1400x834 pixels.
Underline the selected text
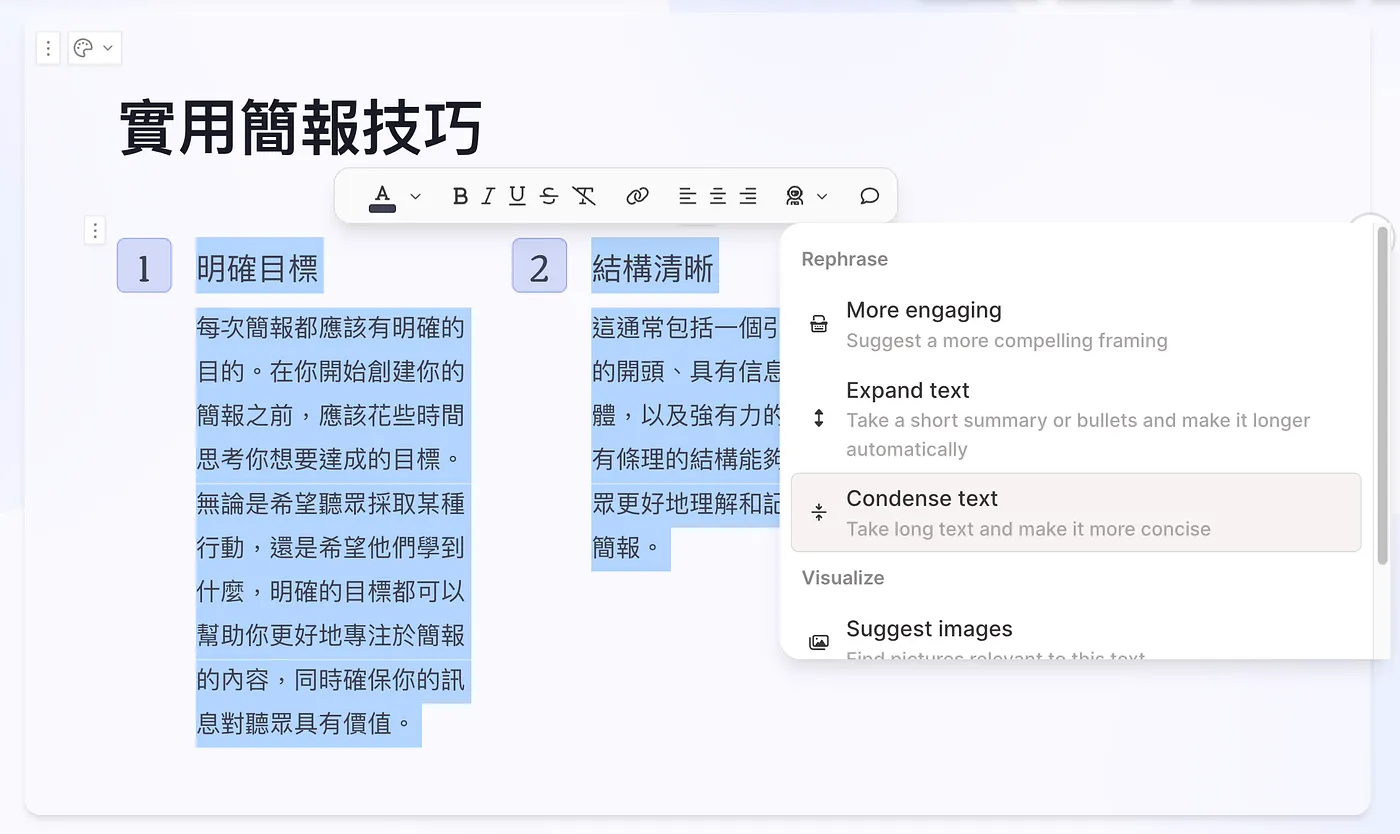coord(517,196)
